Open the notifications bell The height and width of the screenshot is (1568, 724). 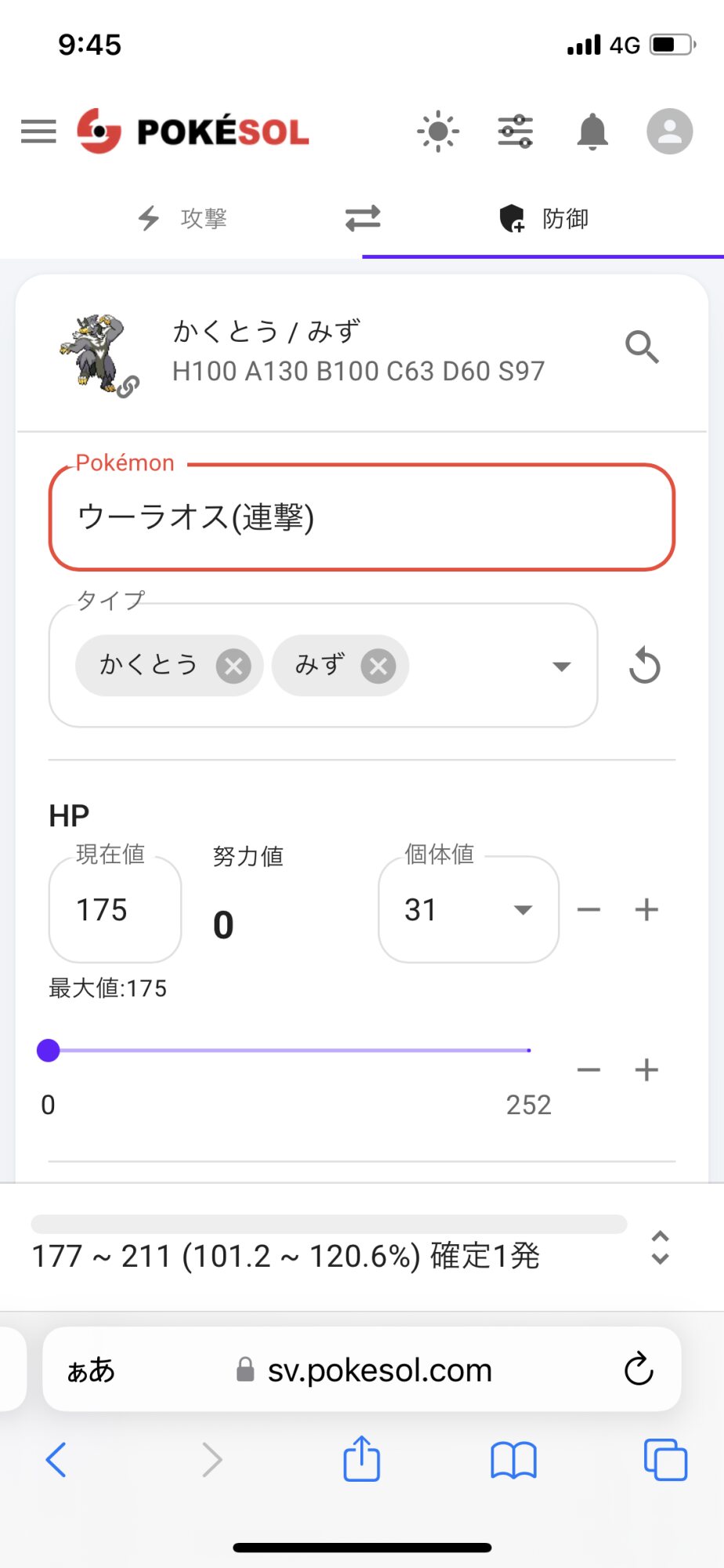tap(592, 131)
